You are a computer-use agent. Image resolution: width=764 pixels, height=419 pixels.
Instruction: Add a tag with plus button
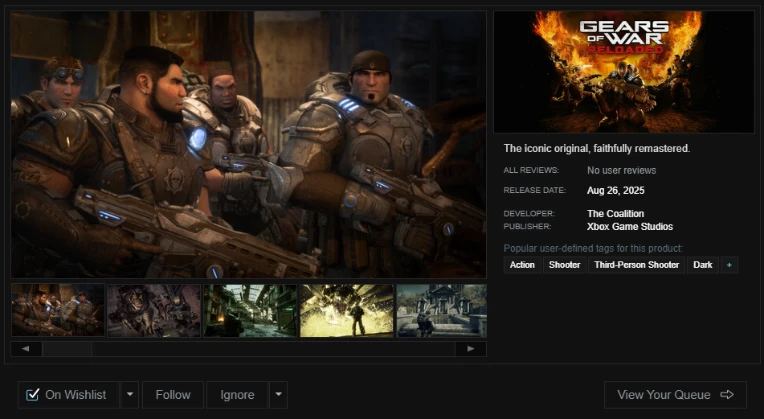click(729, 265)
